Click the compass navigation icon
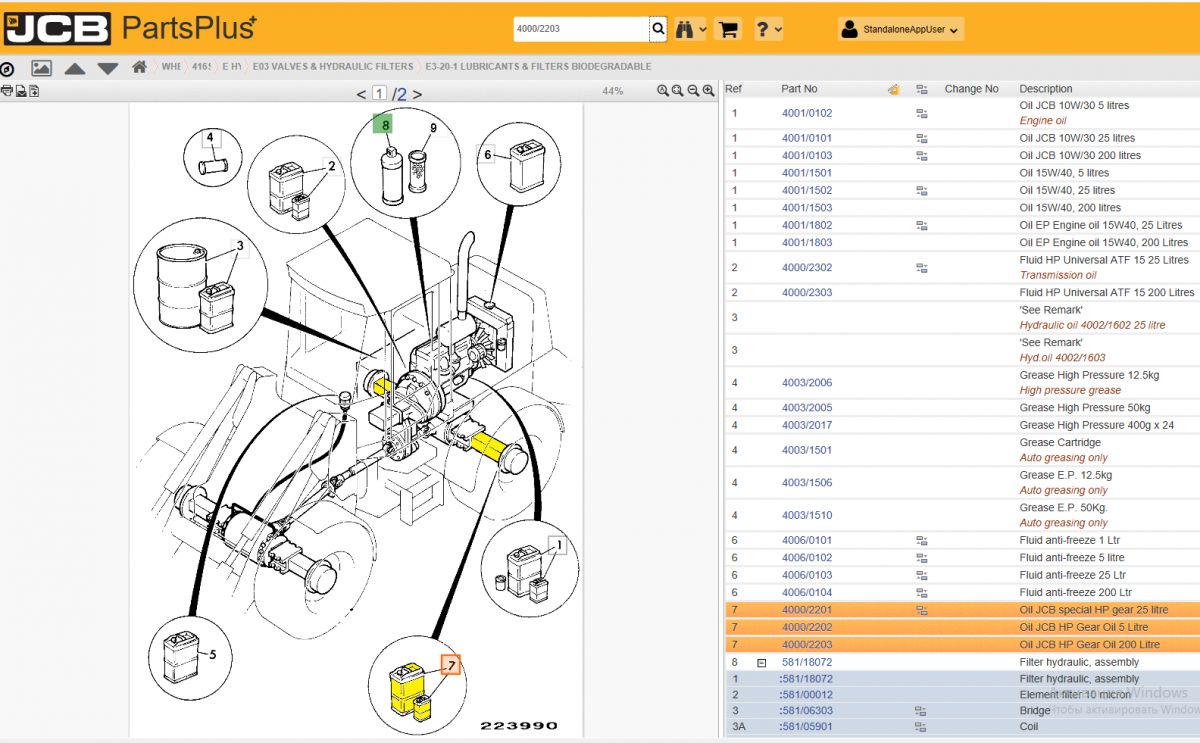 [x=7, y=69]
